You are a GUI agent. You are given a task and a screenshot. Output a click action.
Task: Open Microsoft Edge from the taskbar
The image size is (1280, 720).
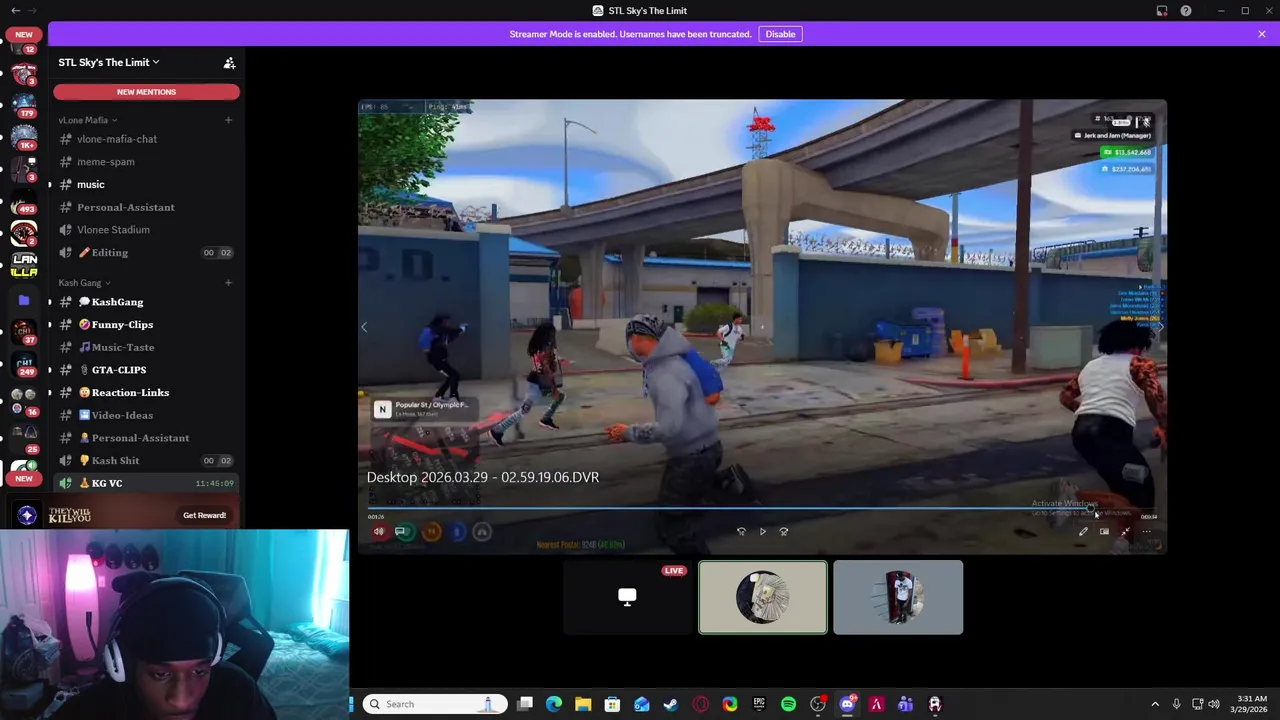click(554, 704)
